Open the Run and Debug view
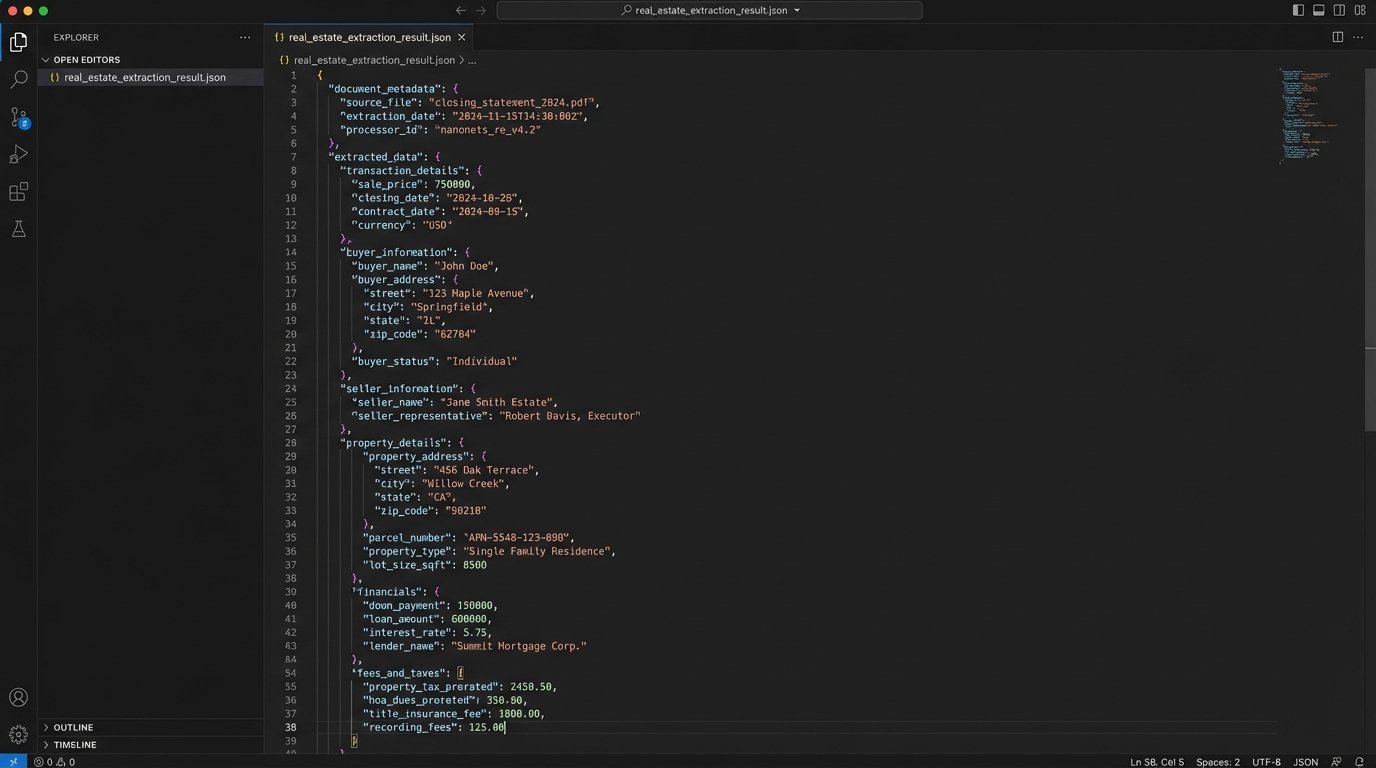This screenshot has height=768, width=1376. [18, 154]
